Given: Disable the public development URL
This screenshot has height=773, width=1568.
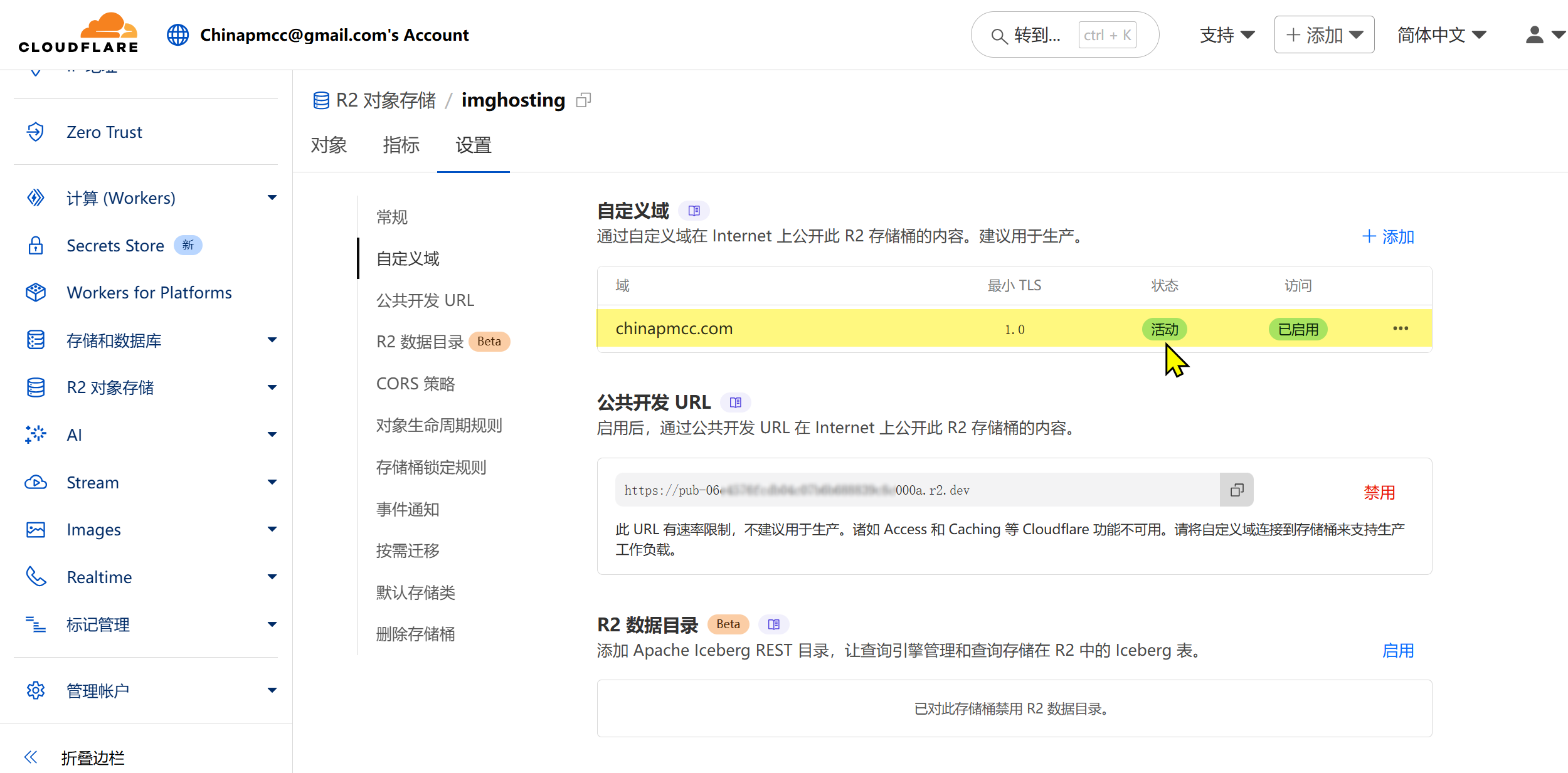Looking at the screenshot, I should (x=1379, y=493).
